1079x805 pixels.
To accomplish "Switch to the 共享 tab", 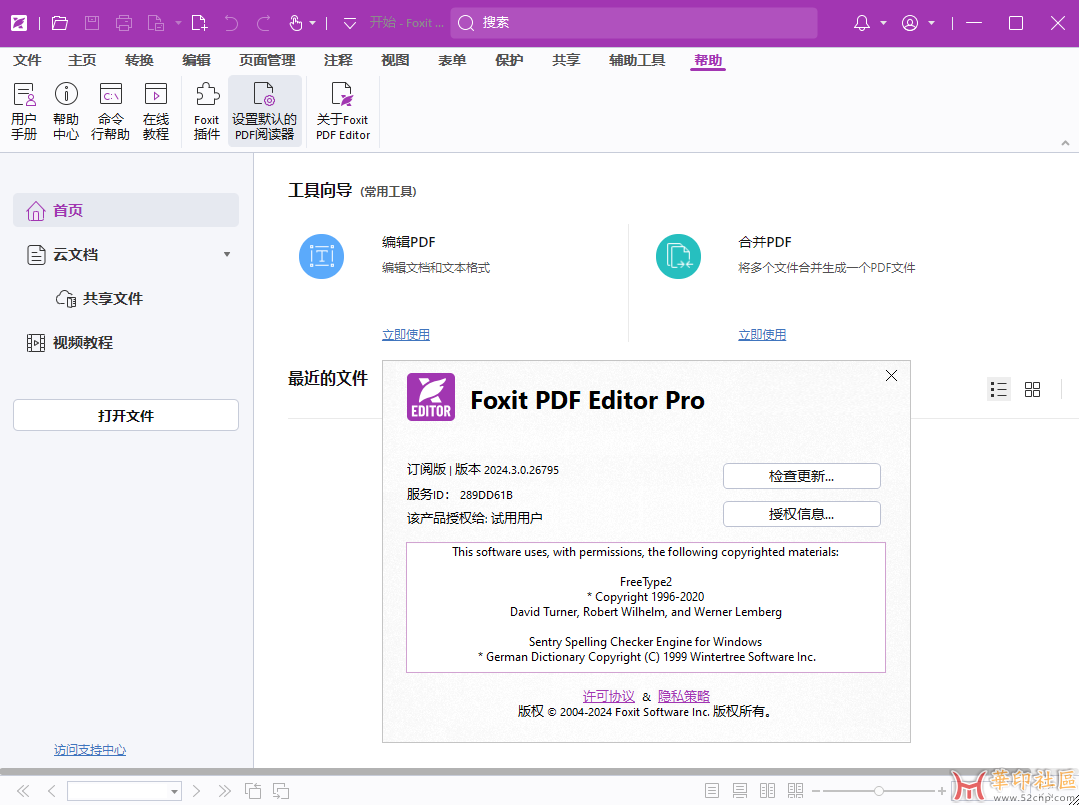I will [x=566, y=60].
